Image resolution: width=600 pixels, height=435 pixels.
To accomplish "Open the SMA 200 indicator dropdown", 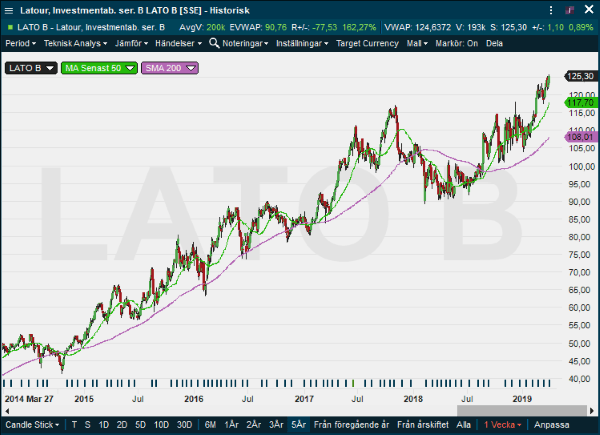I will 170,68.
